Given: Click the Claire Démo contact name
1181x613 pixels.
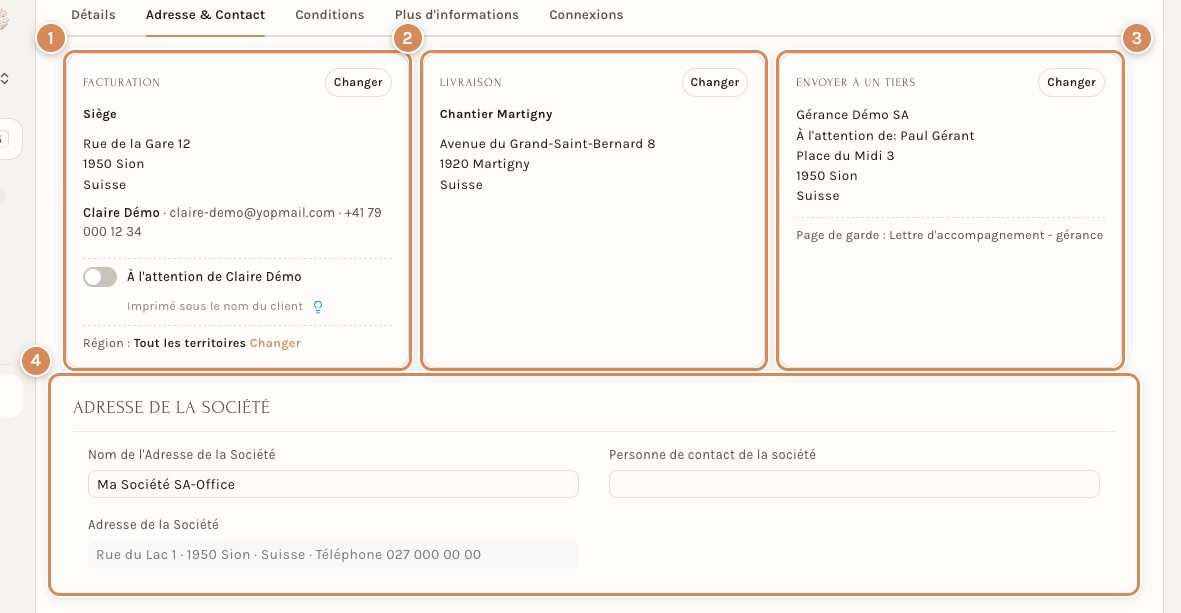Looking at the screenshot, I should [121, 212].
